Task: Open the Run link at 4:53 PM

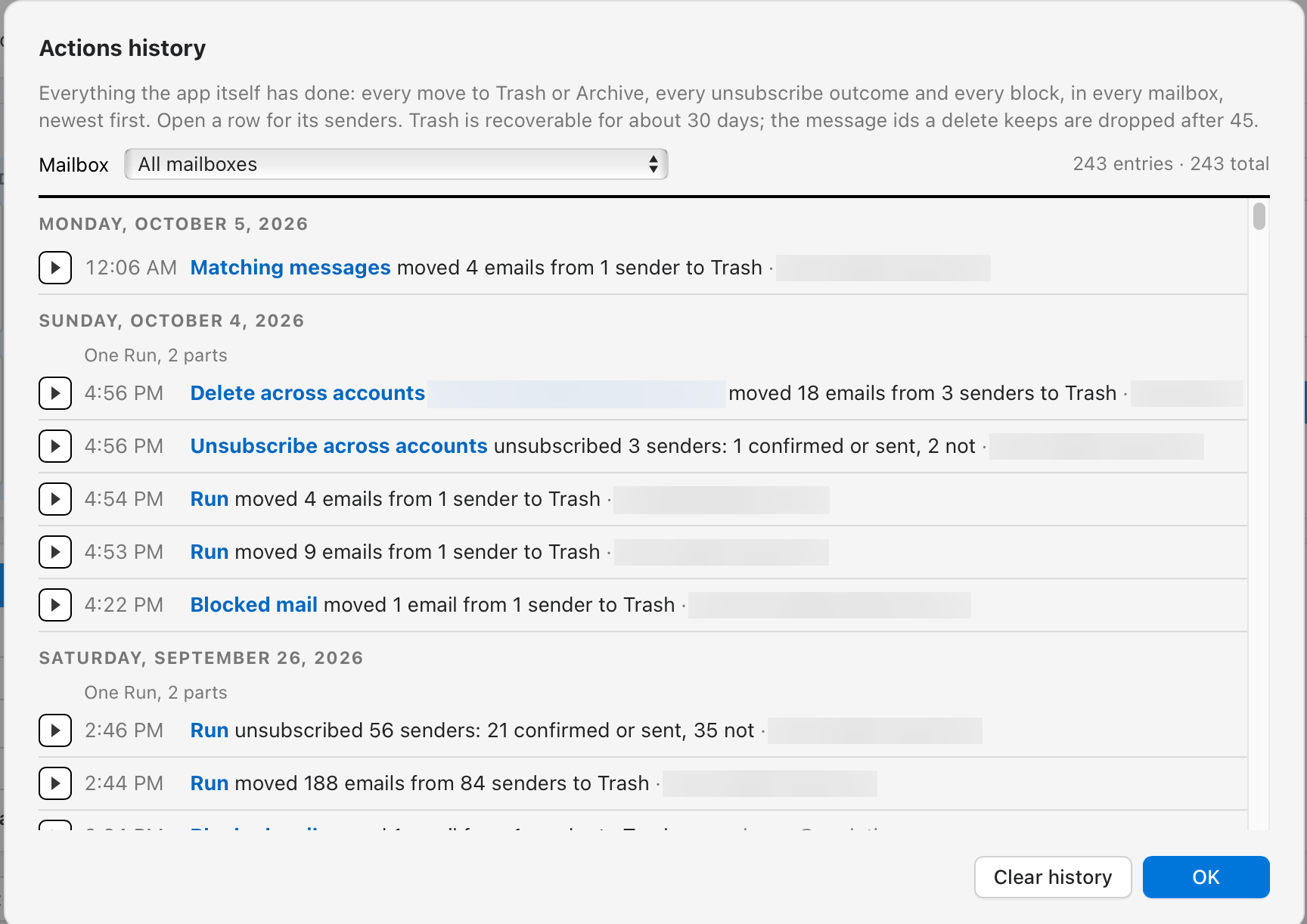Action: (x=210, y=552)
